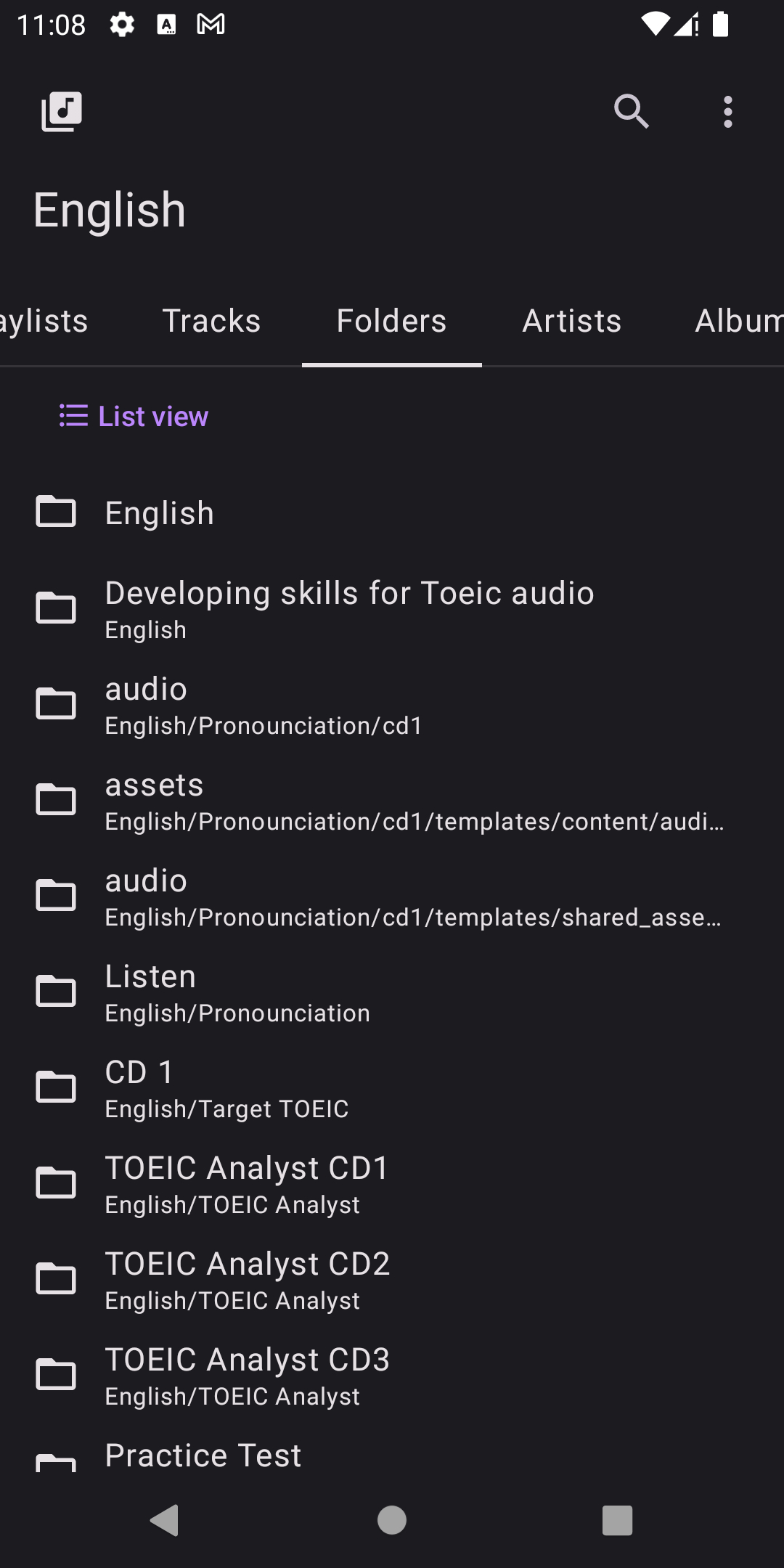The width and height of the screenshot is (784, 1568).
Task: Open TOEIC Analyst CD3 folder
Action: (392, 1375)
